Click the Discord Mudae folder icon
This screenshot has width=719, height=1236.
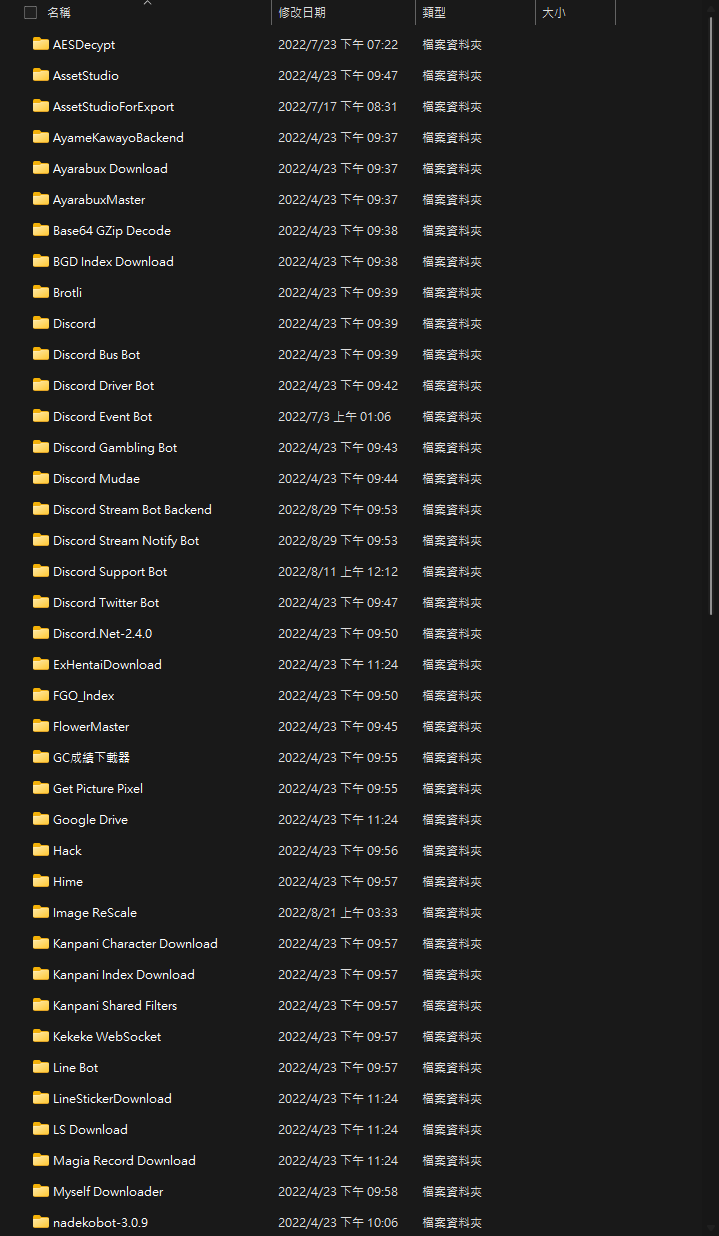(40, 478)
